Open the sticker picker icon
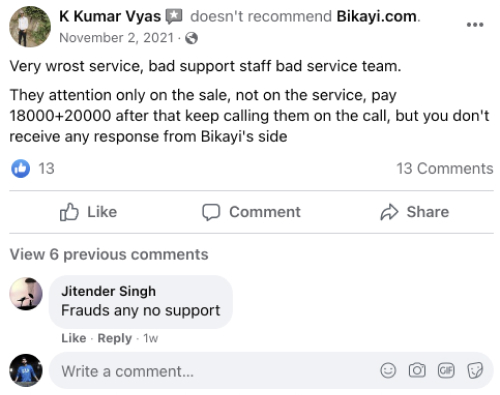This screenshot has height=395, width=500. [x=475, y=370]
